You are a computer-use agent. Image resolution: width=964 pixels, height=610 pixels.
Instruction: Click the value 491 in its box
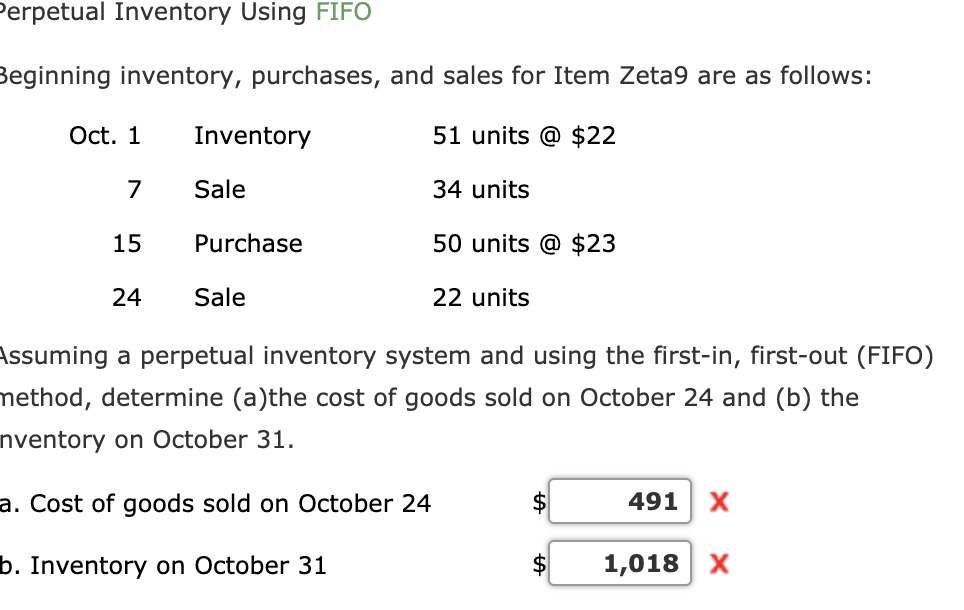pyautogui.click(x=655, y=502)
